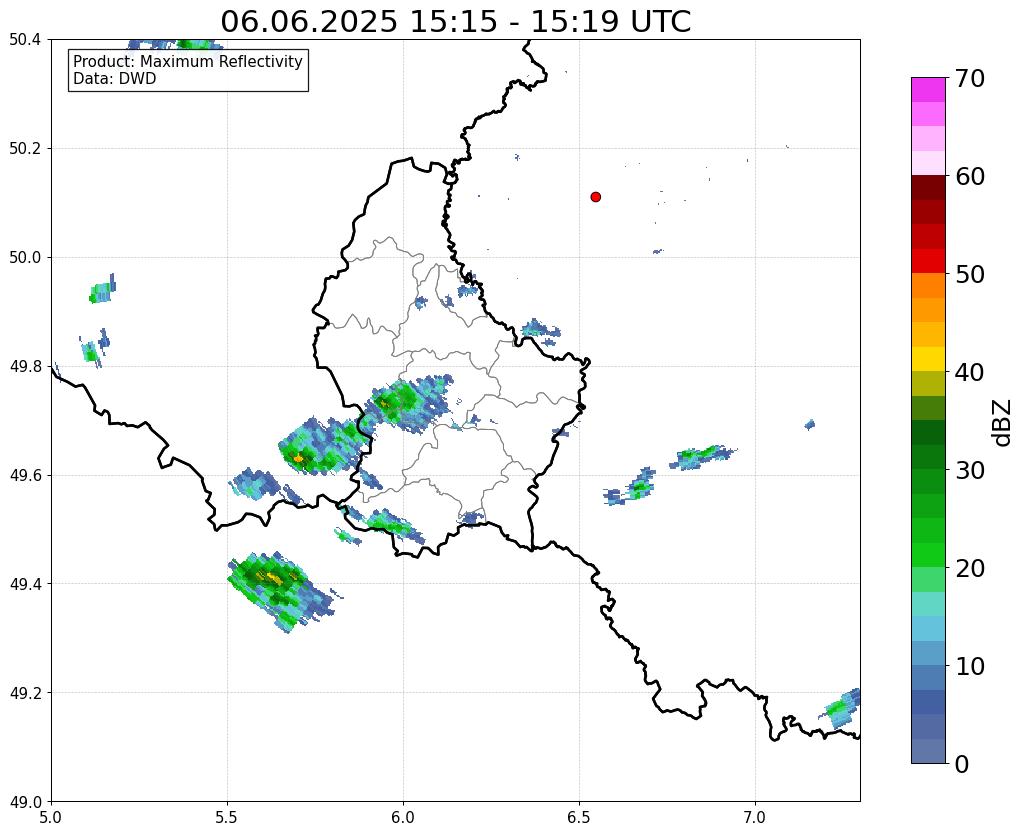The image size is (1023, 834).
Task: Click colorbar tick label 30
Action: 970,470
